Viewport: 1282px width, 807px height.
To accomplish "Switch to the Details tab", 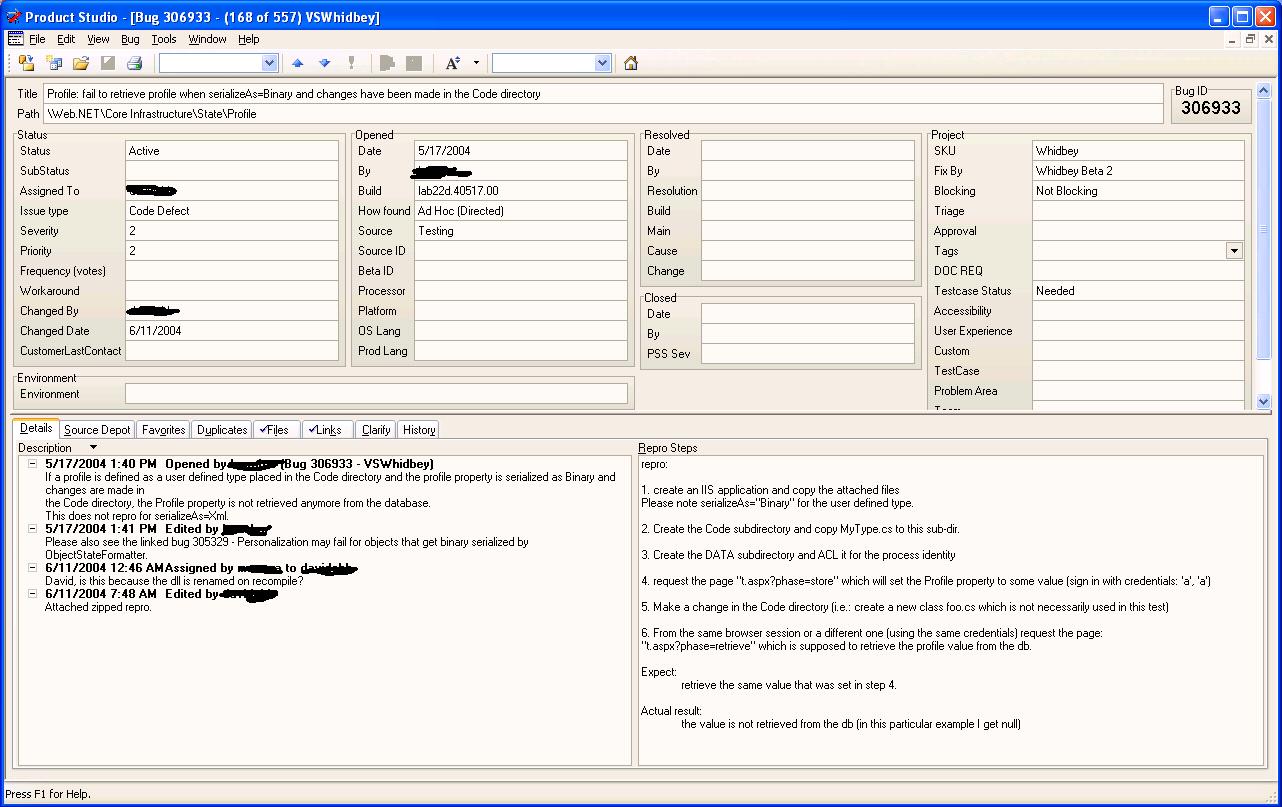I will pyautogui.click(x=36, y=428).
